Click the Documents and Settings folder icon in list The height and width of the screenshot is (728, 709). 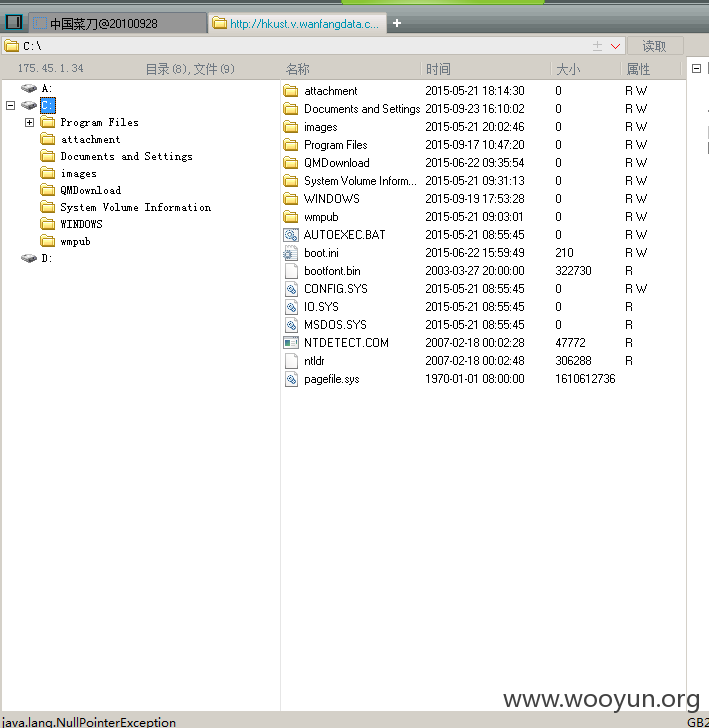[291, 109]
